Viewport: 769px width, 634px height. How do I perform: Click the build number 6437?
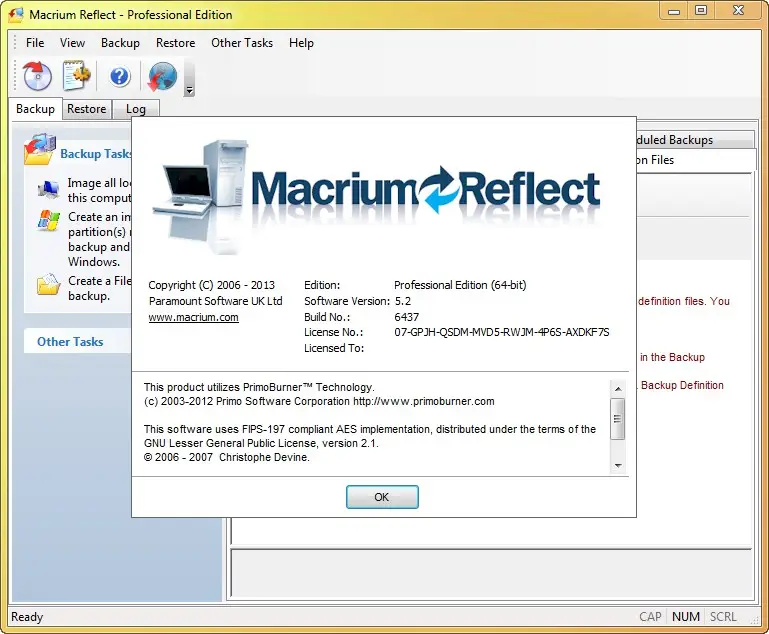(407, 317)
